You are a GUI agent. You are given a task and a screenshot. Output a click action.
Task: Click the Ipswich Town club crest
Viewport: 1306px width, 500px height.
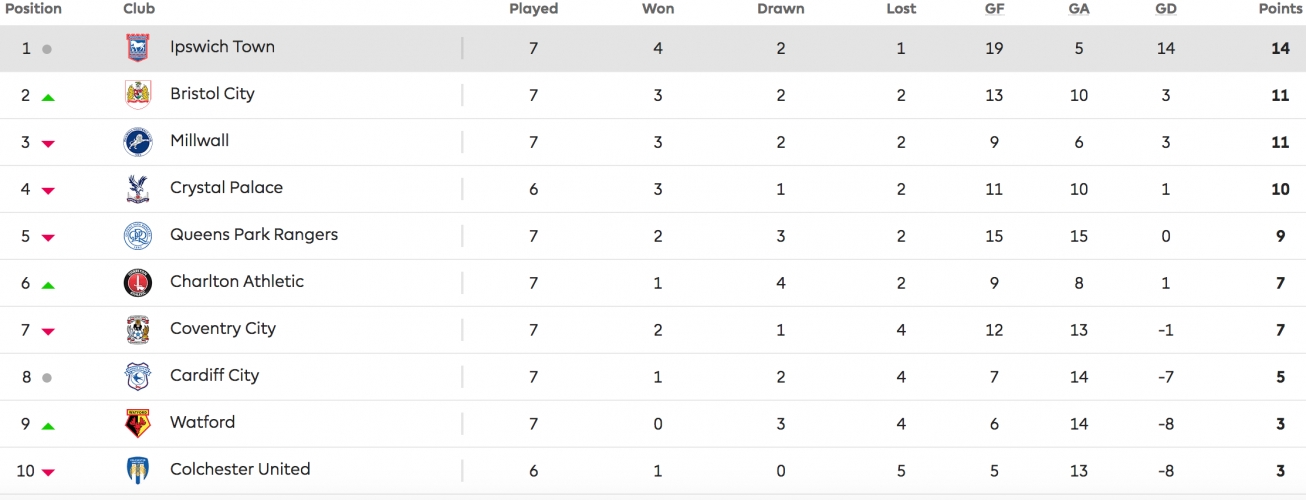point(137,48)
